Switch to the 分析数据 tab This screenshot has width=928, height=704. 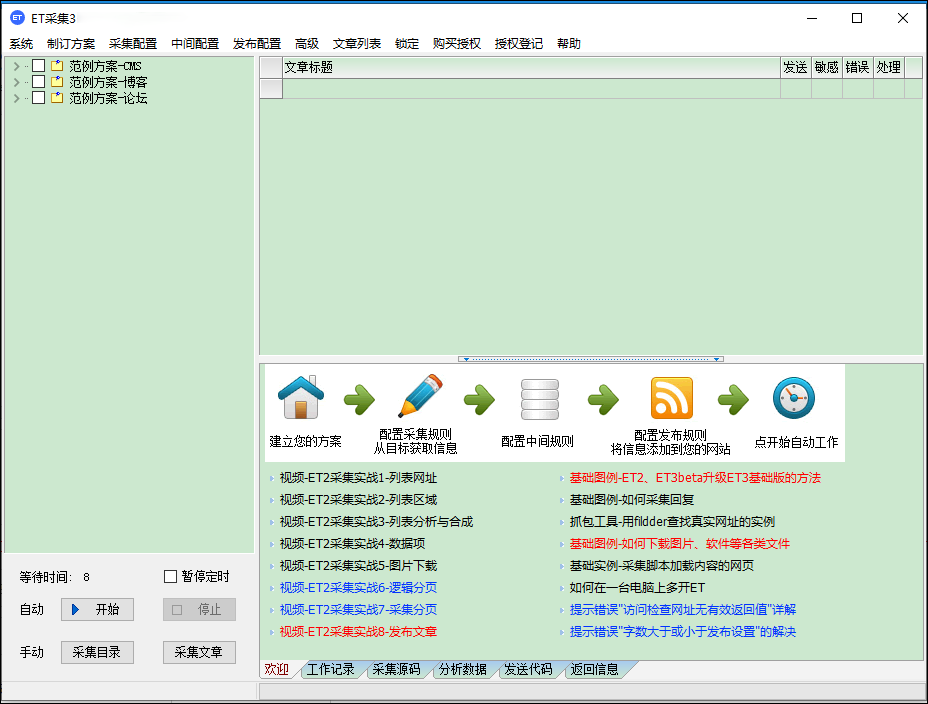click(x=463, y=669)
